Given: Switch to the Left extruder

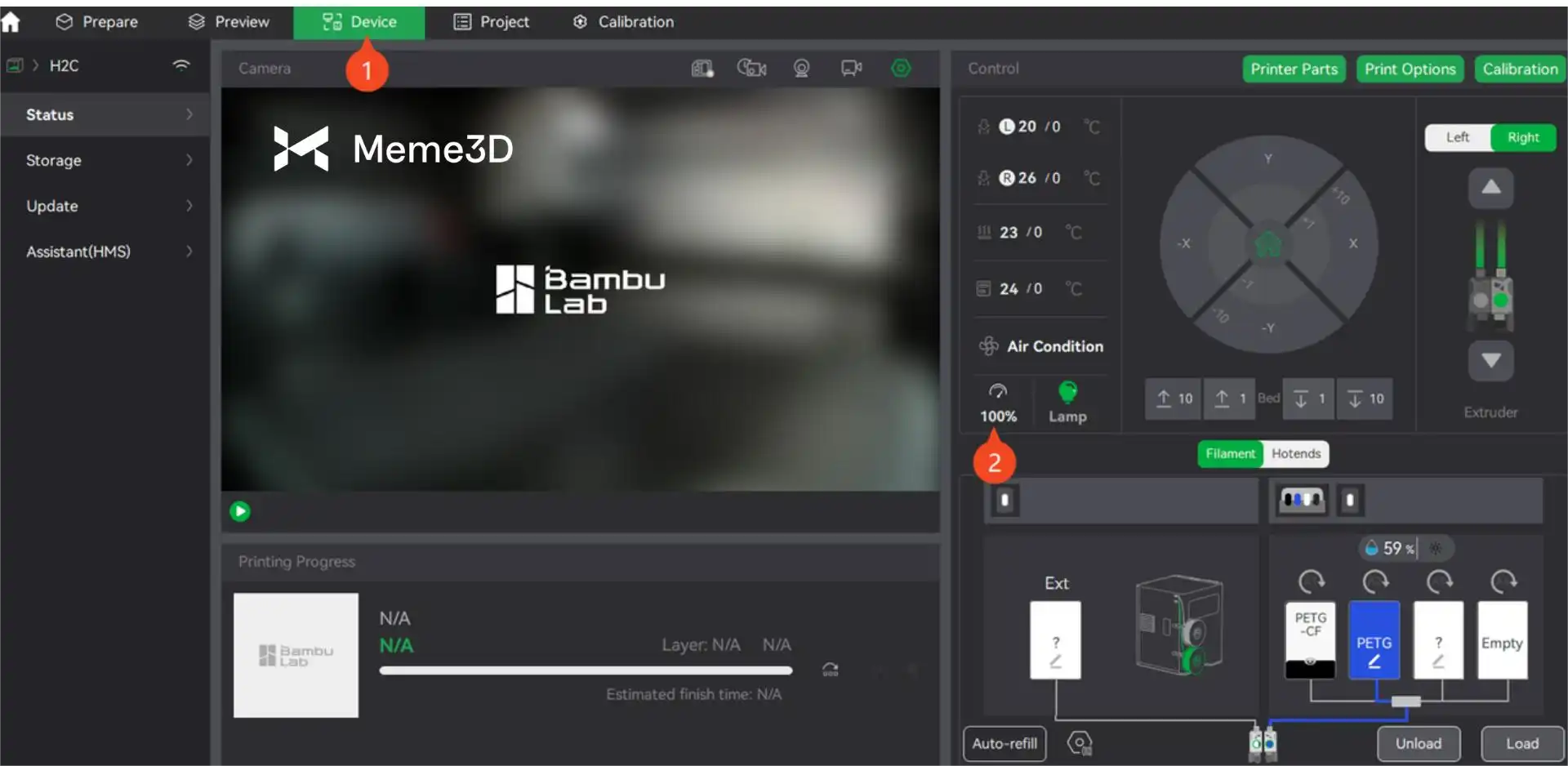Looking at the screenshot, I should tap(1458, 137).
